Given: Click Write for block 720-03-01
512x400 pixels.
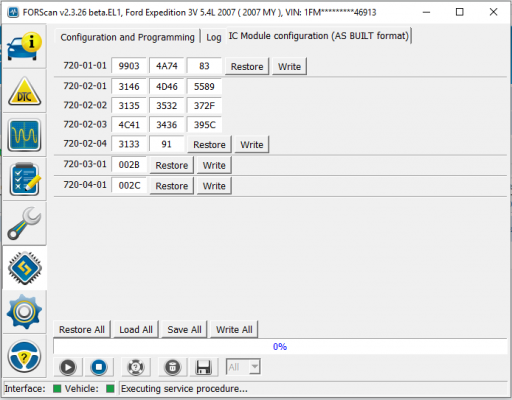Looking at the screenshot, I should tap(214, 165).
